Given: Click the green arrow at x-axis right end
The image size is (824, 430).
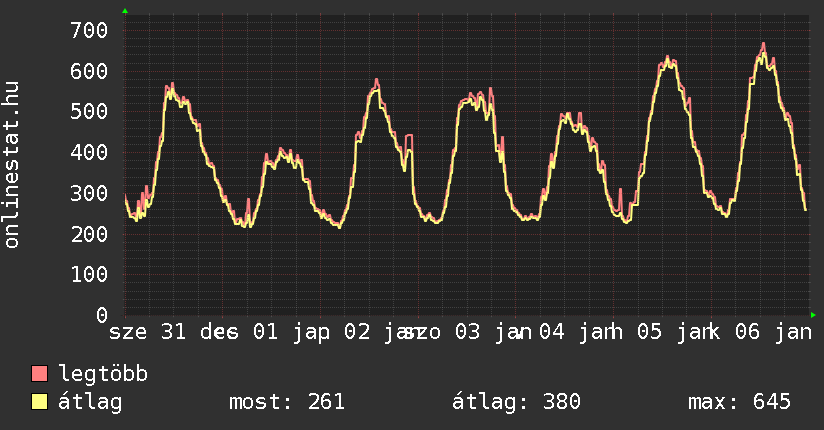Looking at the screenshot, I should (x=813, y=315).
